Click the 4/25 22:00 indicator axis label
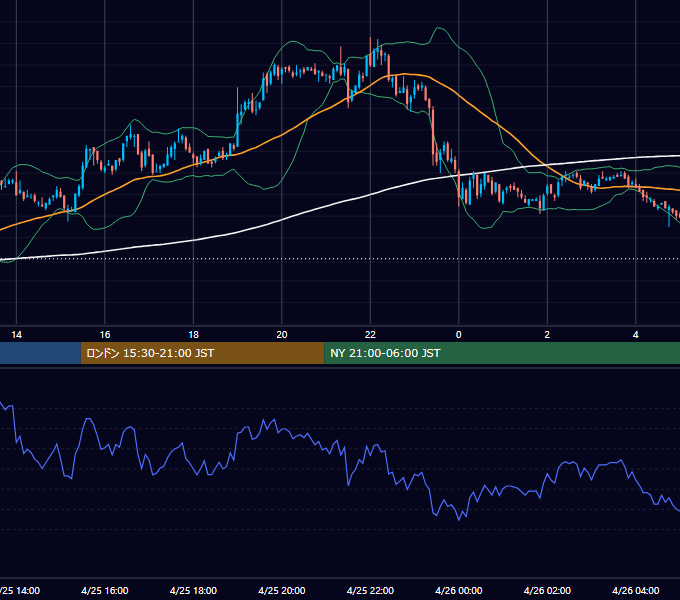The image size is (680, 600). pos(370,591)
